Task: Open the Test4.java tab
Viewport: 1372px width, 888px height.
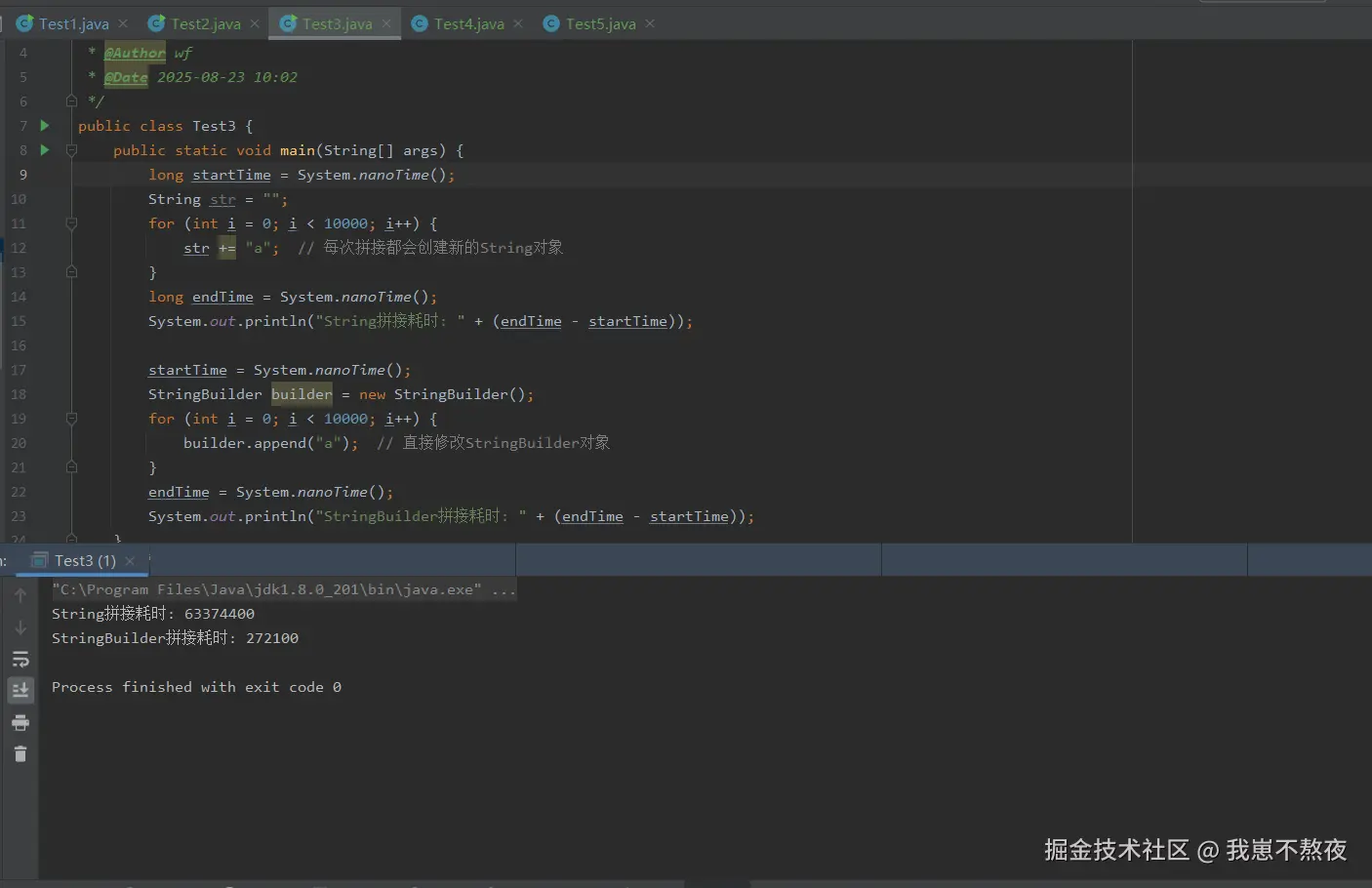Action: [468, 23]
